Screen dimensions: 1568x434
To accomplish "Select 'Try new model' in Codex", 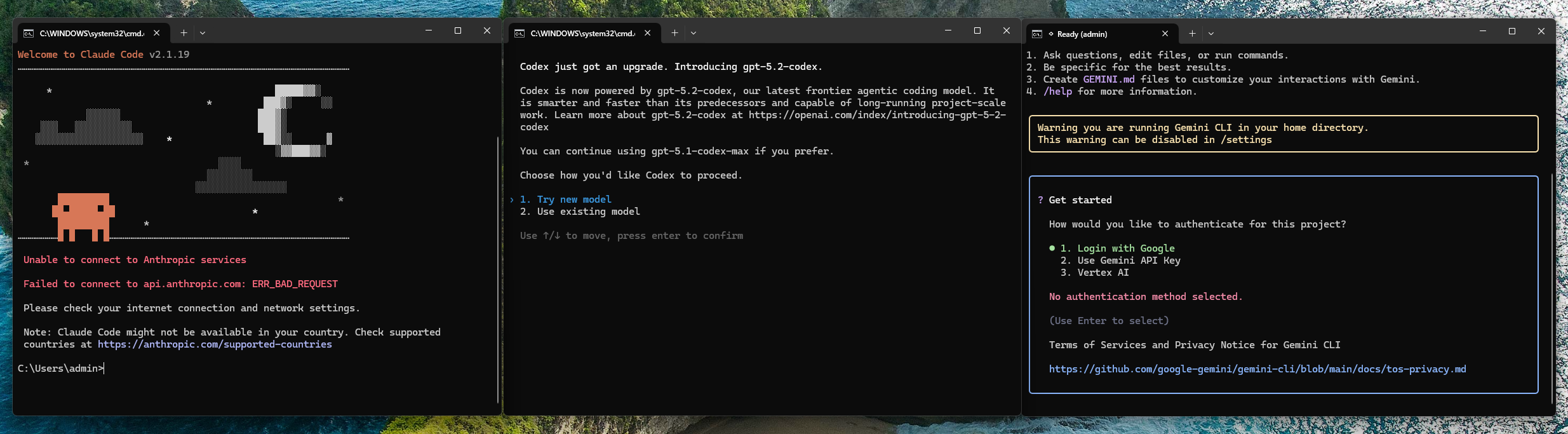I will (x=573, y=200).
